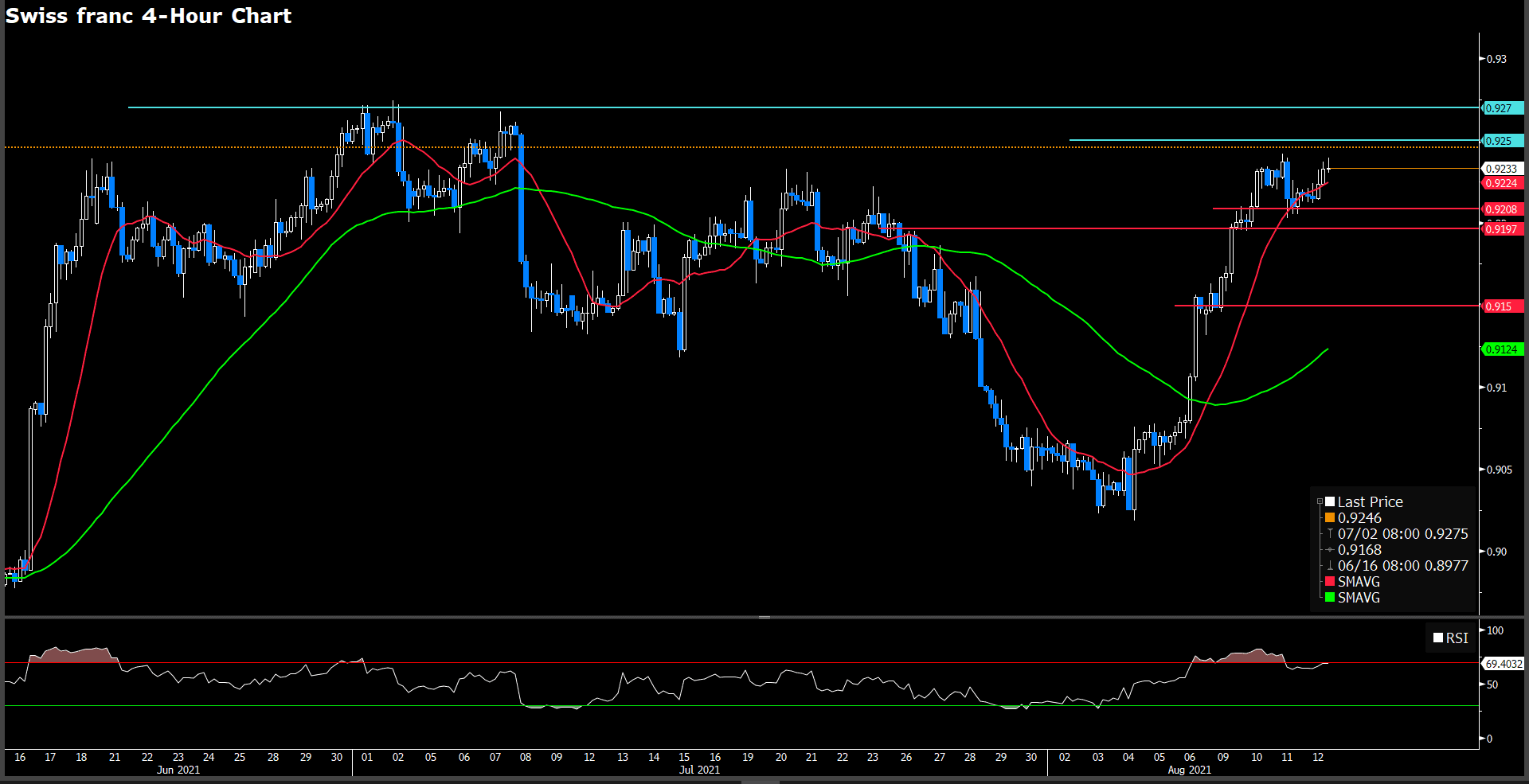Click the horizontal scrollbar thumb at bottom

[759, 782]
